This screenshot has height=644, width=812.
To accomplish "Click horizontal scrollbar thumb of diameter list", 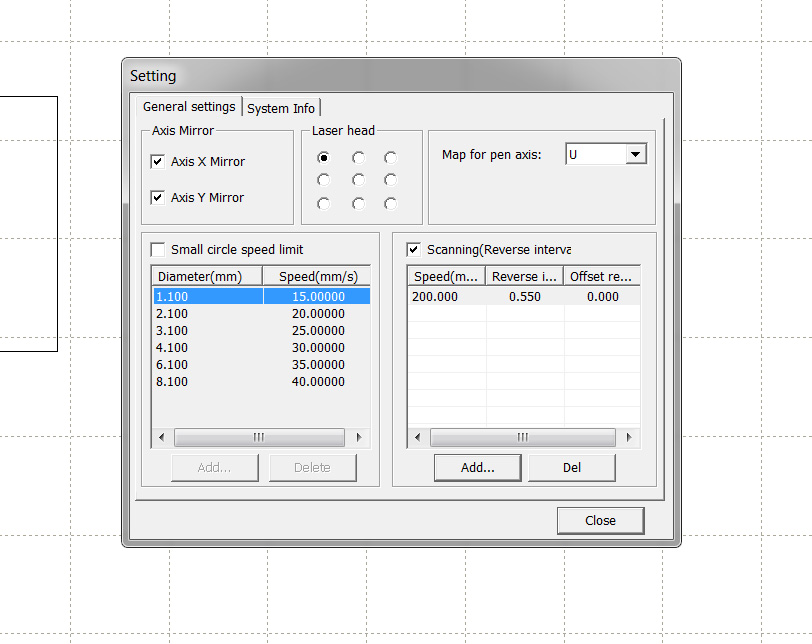I will tap(259, 437).
